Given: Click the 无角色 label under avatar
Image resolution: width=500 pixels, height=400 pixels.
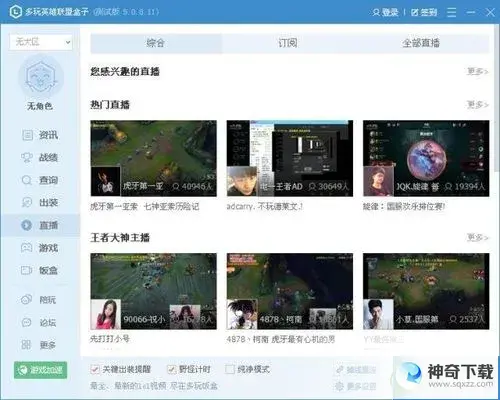Looking at the screenshot, I should point(40,106).
